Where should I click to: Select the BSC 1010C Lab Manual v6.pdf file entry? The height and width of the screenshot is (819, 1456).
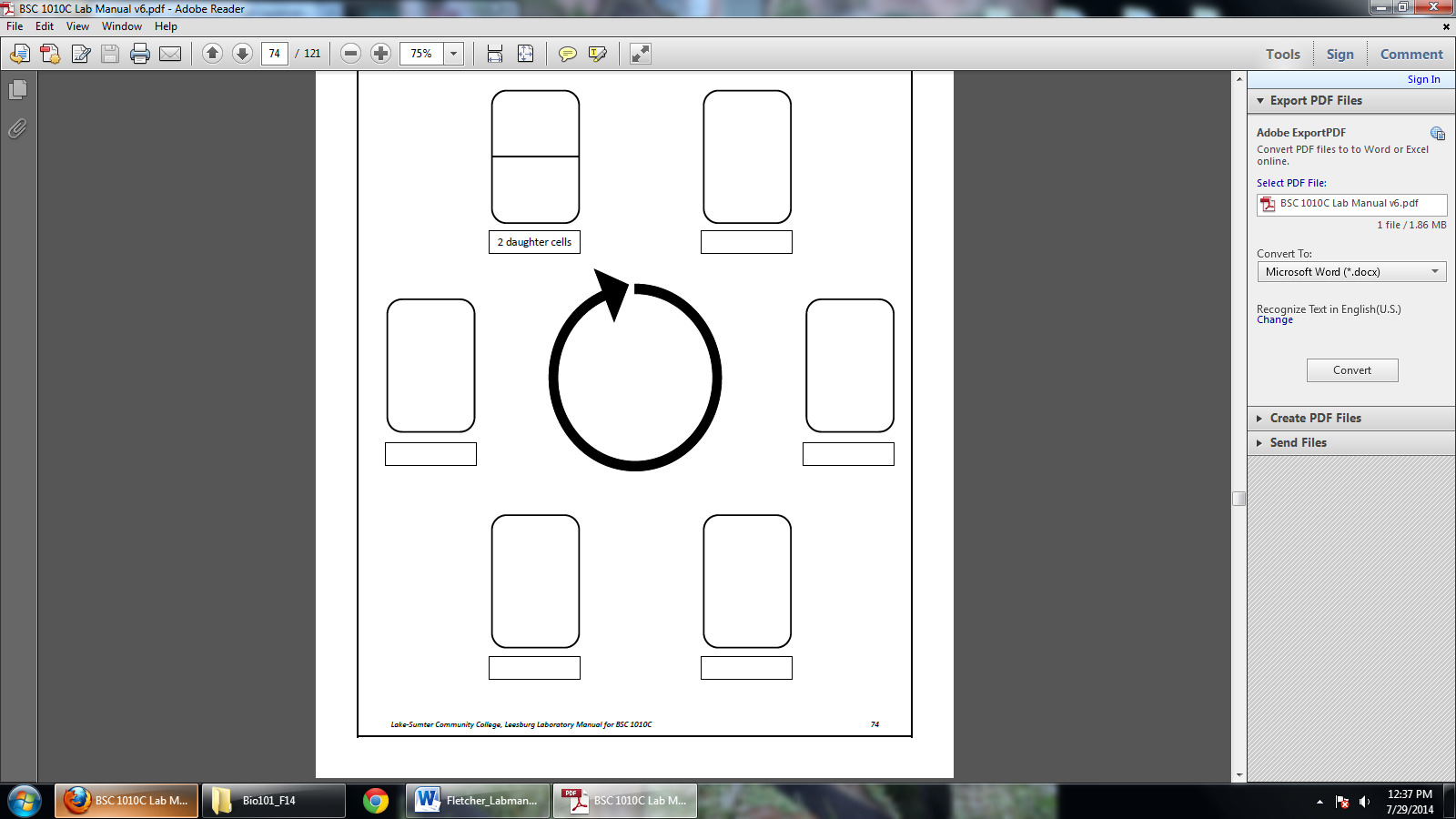[x=1351, y=204]
